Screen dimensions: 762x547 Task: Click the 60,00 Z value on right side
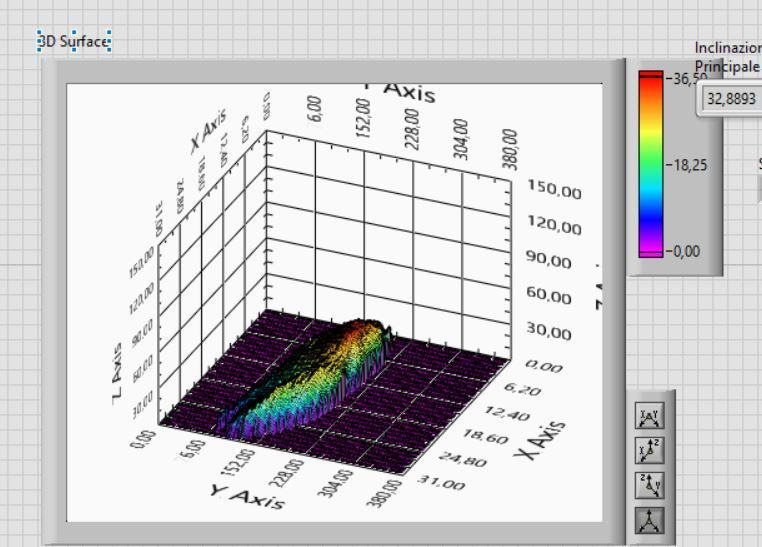549,296
